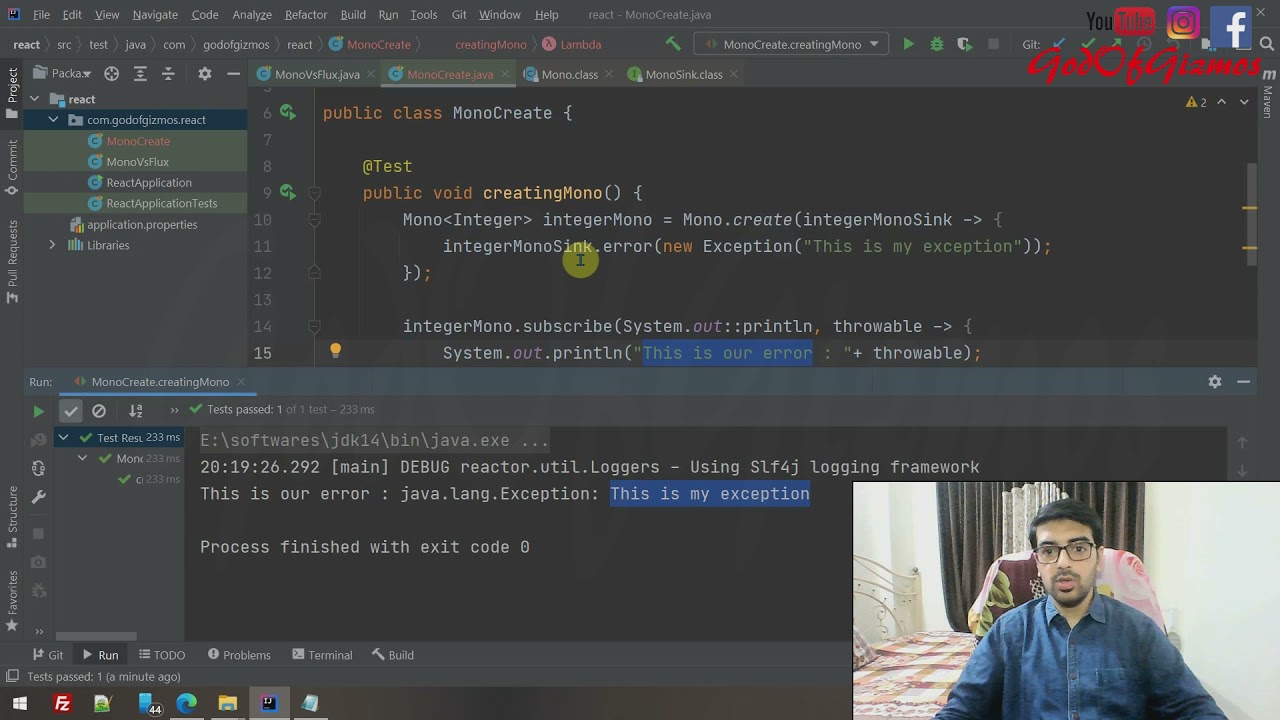The width and height of the screenshot is (1280, 720).
Task: Open application.properties file
Action: coord(141,225)
